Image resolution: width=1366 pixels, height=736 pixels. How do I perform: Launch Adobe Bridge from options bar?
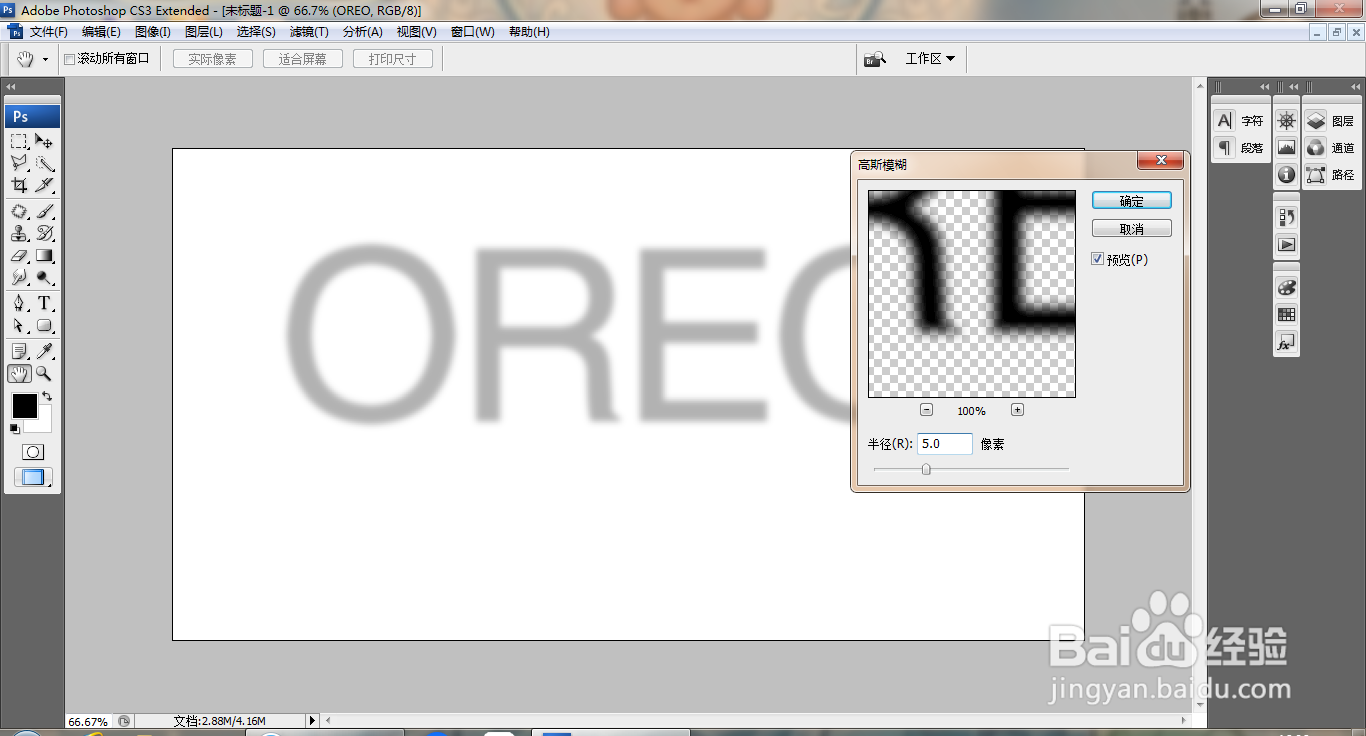(875, 59)
